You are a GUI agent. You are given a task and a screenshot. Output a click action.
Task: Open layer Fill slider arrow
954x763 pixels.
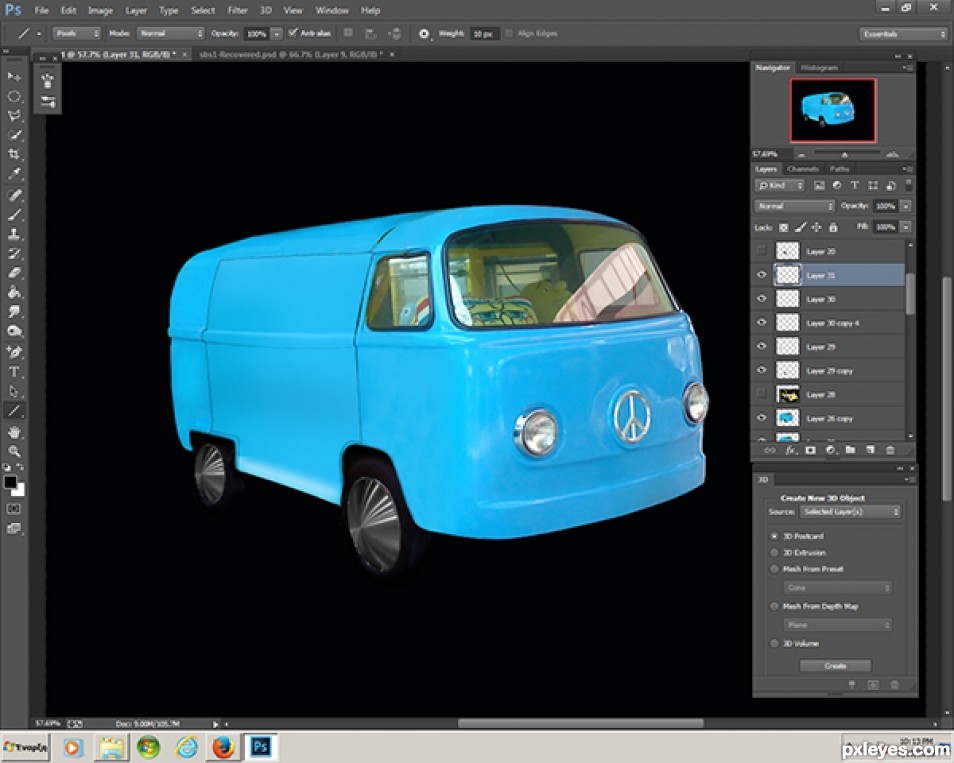[906, 227]
